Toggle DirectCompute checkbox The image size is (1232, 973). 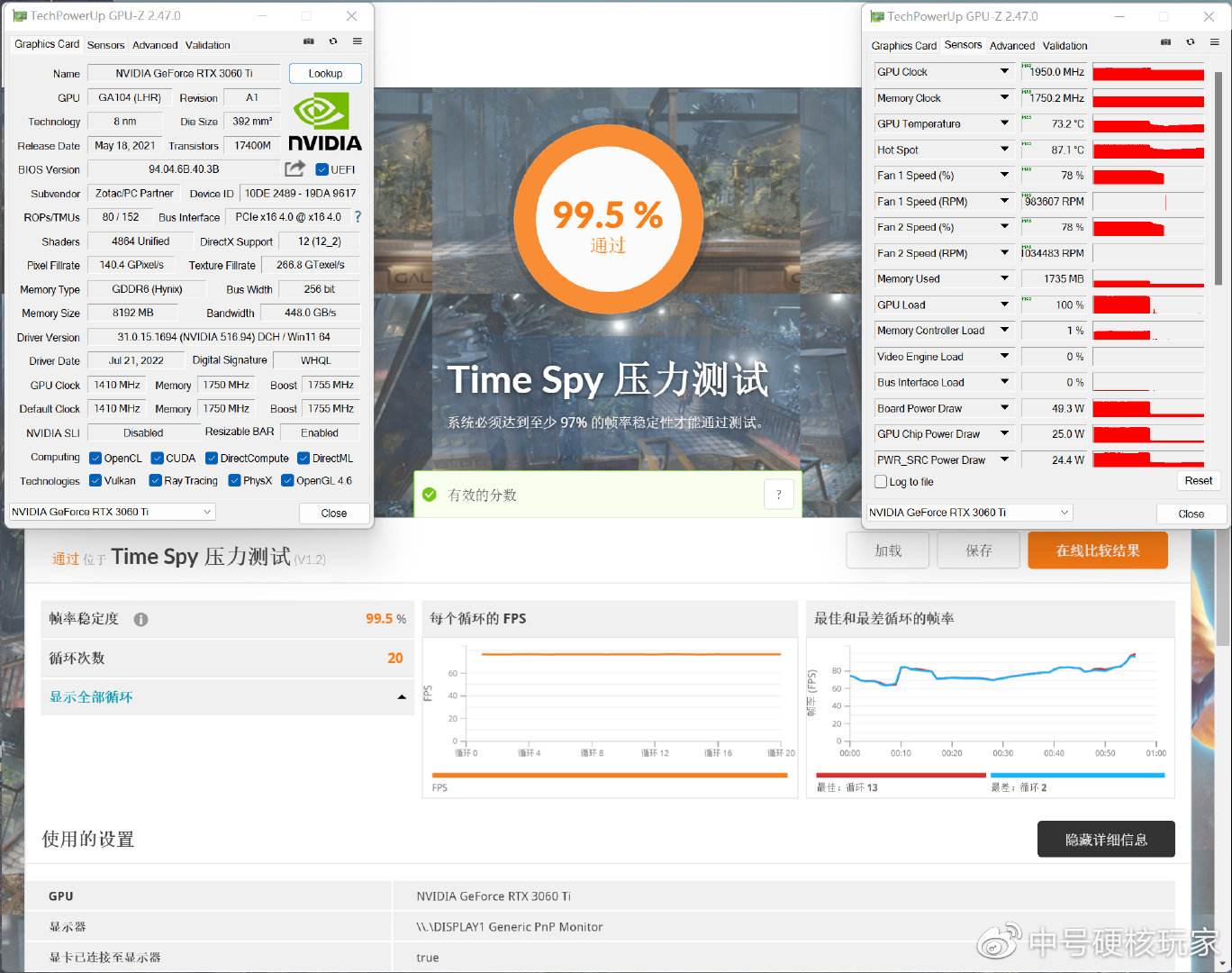212,459
